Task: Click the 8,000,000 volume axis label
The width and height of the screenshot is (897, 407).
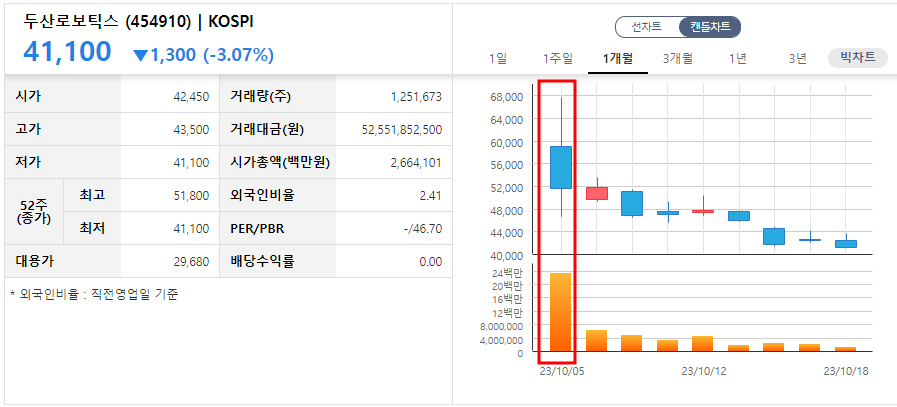Action: 502,327
